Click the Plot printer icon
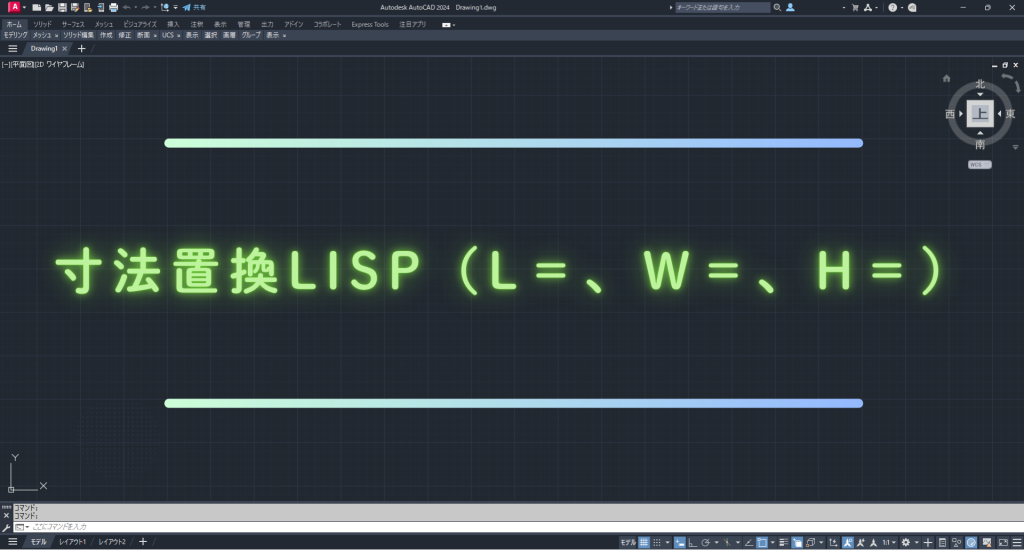The image size is (1024, 550). pos(113,7)
